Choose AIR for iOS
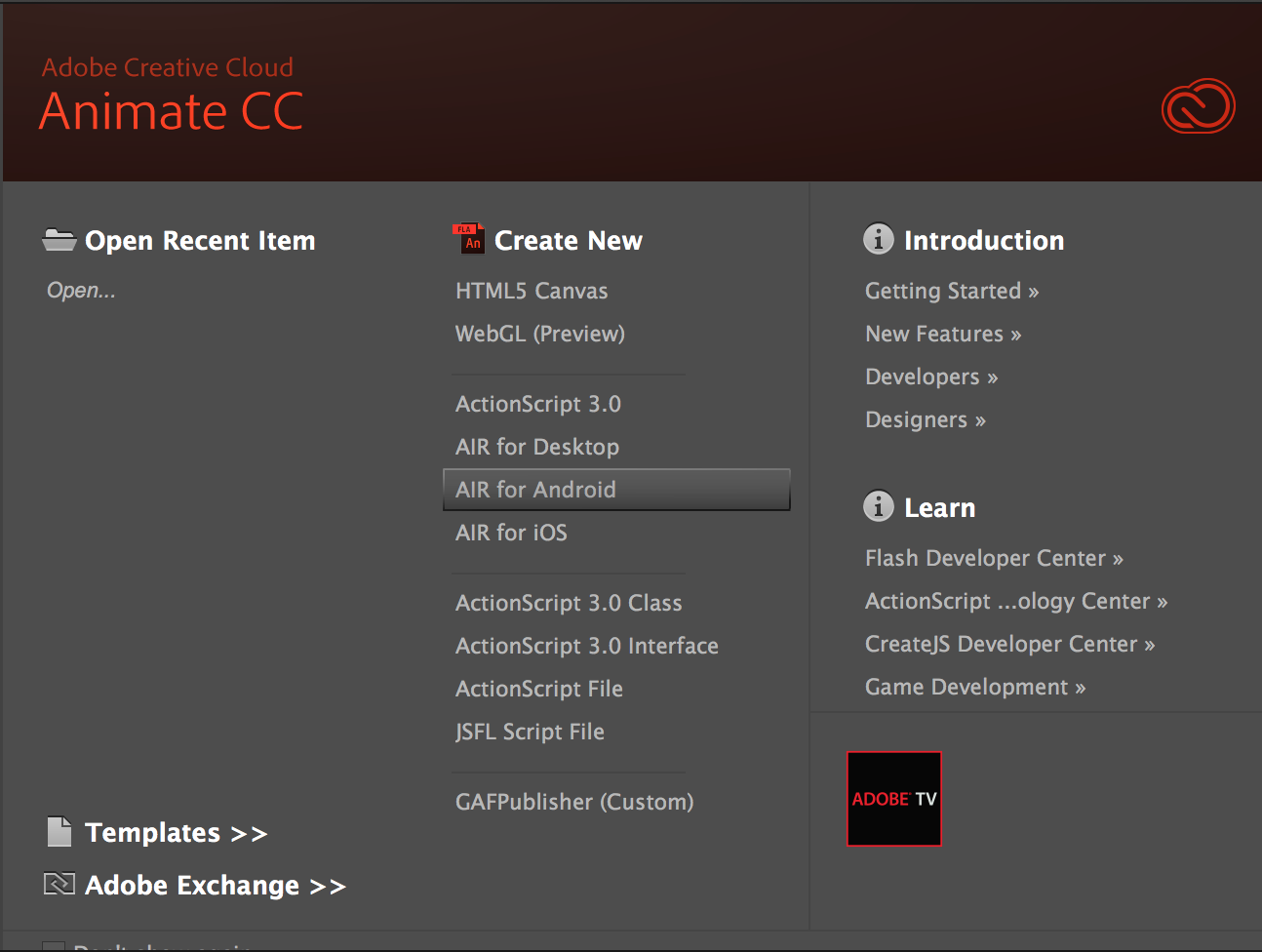 [x=511, y=533]
